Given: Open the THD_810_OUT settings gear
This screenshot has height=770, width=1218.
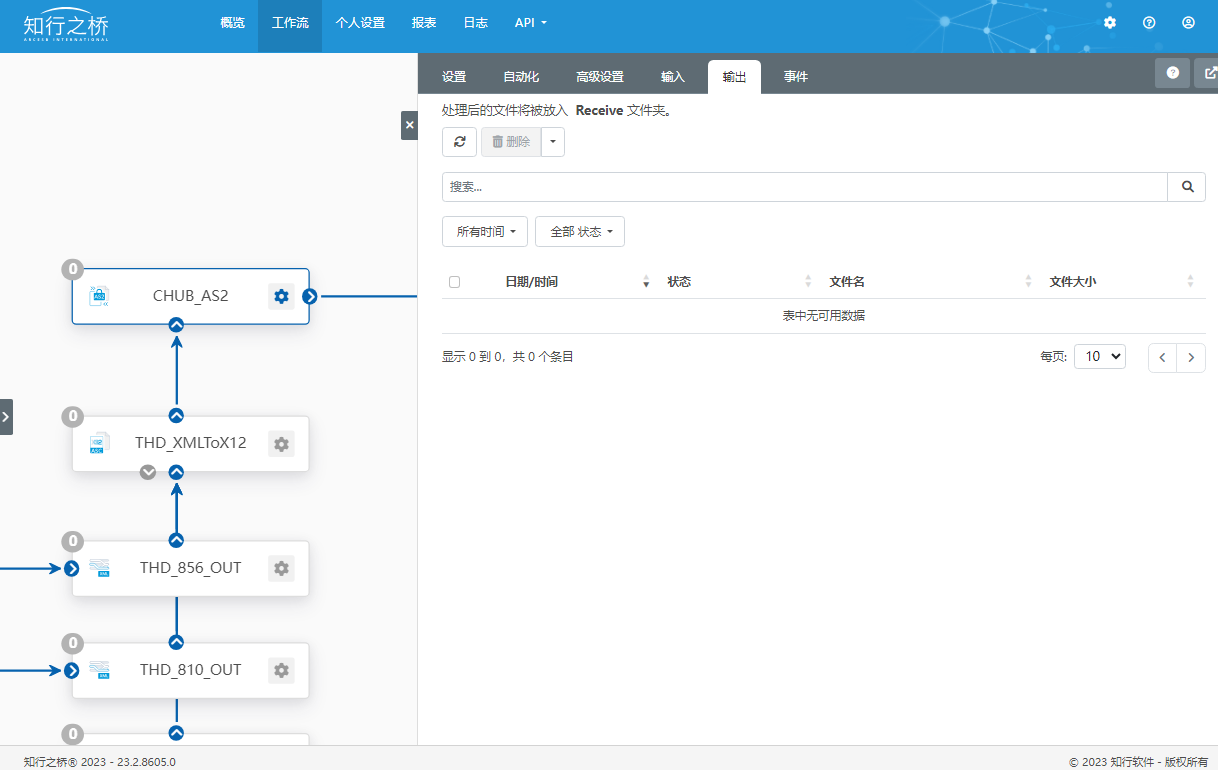Looking at the screenshot, I should click(x=281, y=670).
